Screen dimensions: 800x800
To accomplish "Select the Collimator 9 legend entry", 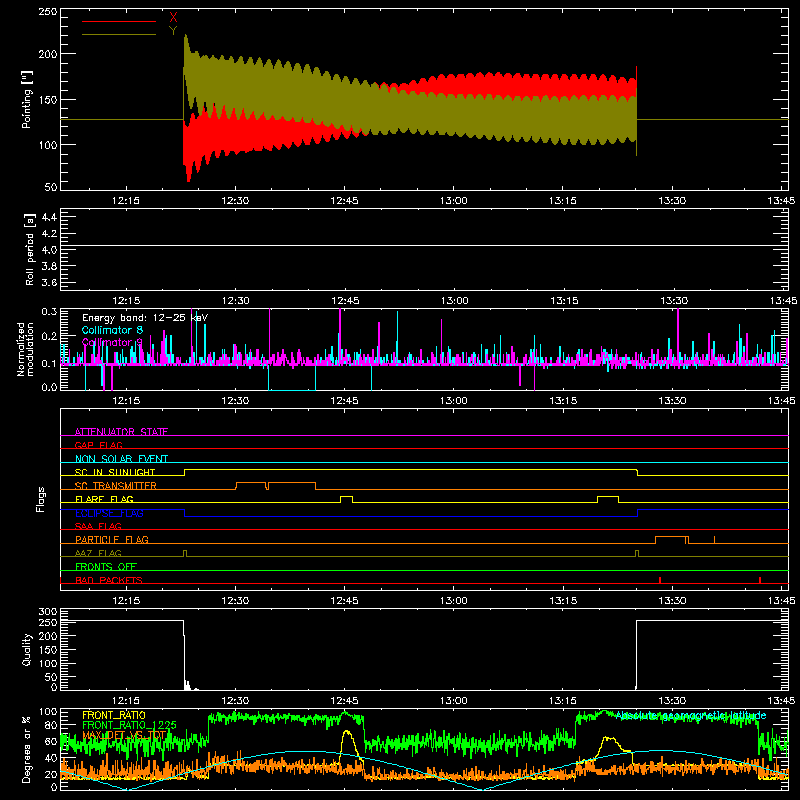I will [112, 342].
